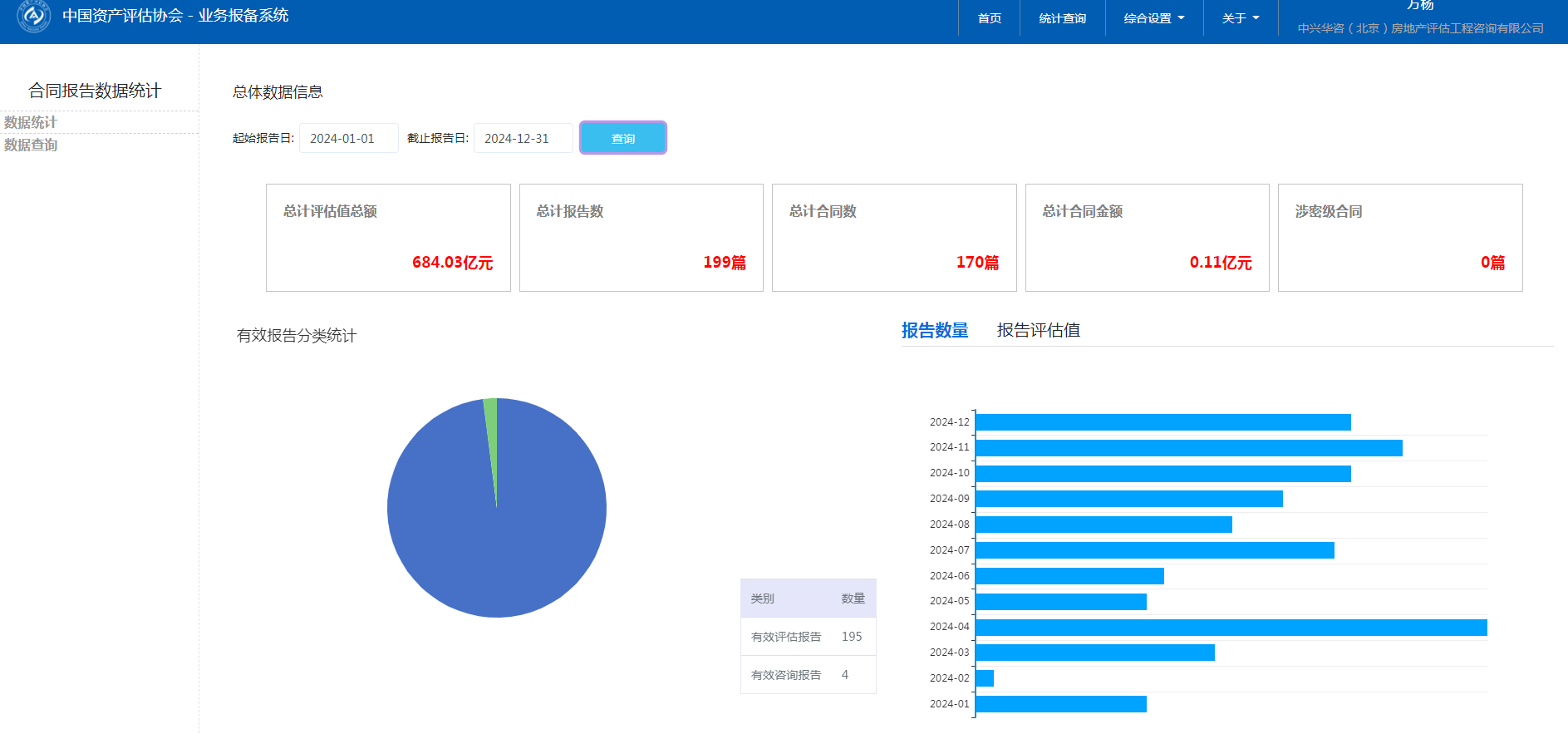Select 数据统计 in the left sidebar
1568x734 pixels.
pos(31,122)
